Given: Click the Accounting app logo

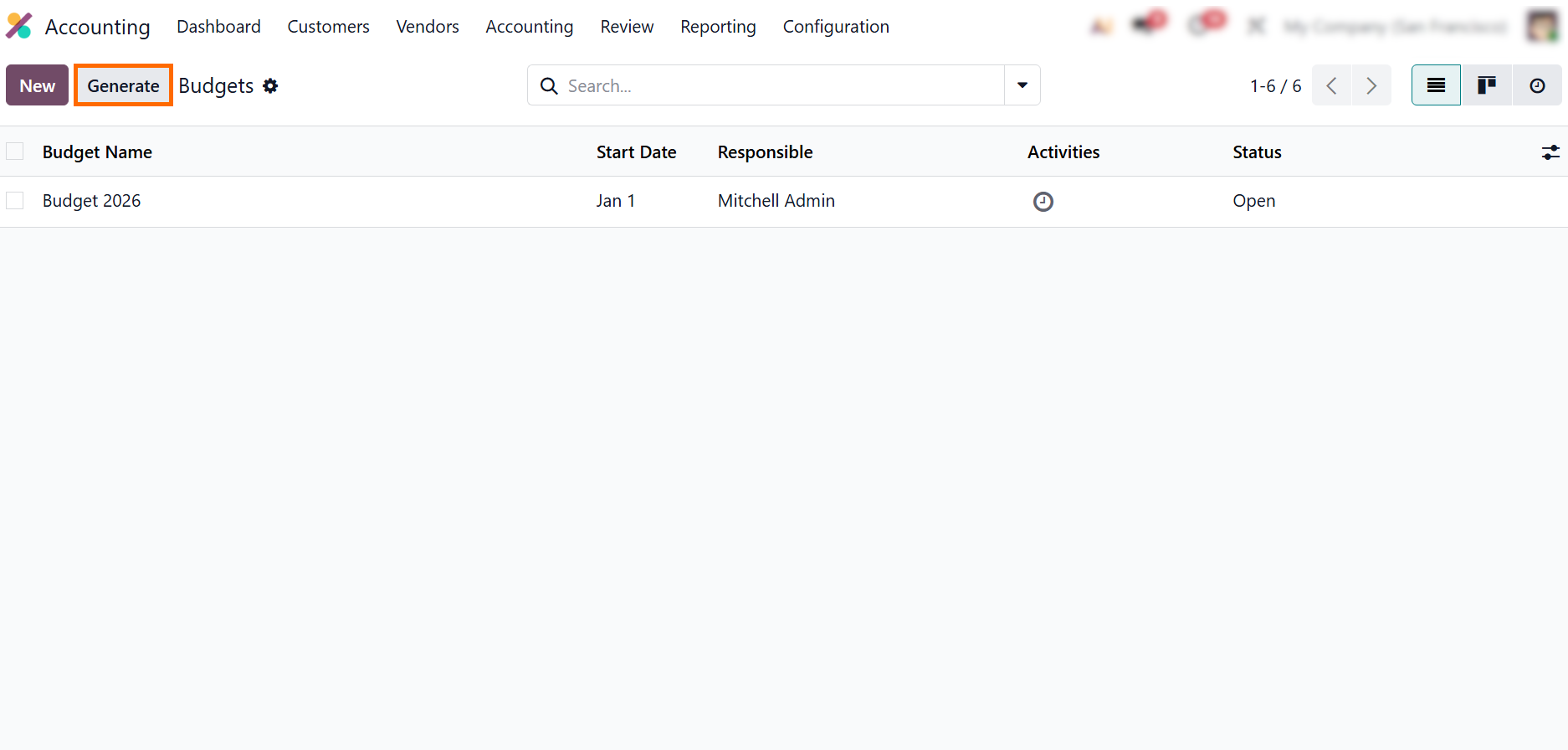Looking at the screenshot, I should tap(19, 26).
